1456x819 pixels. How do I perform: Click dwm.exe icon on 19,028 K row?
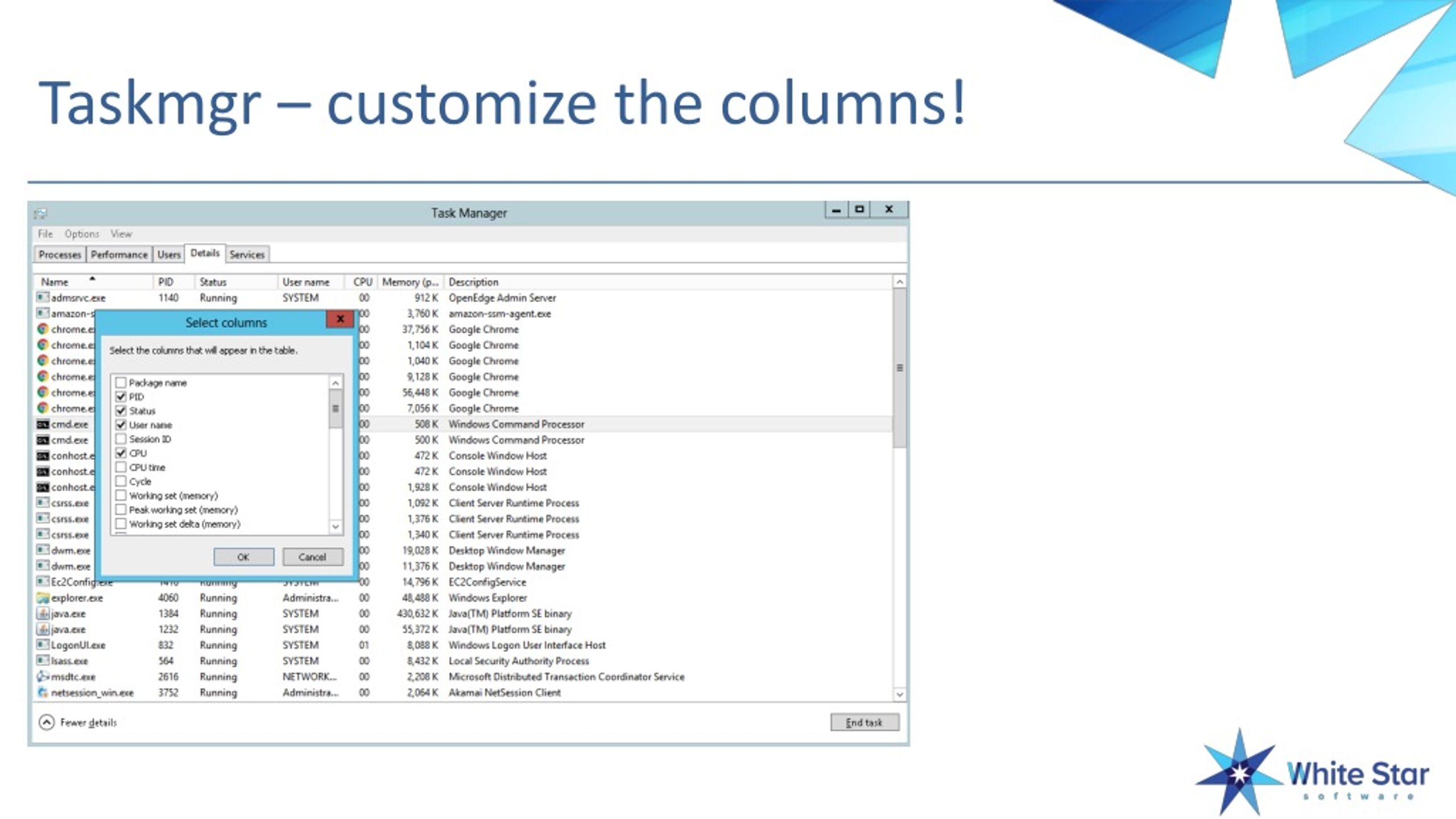[x=43, y=551]
